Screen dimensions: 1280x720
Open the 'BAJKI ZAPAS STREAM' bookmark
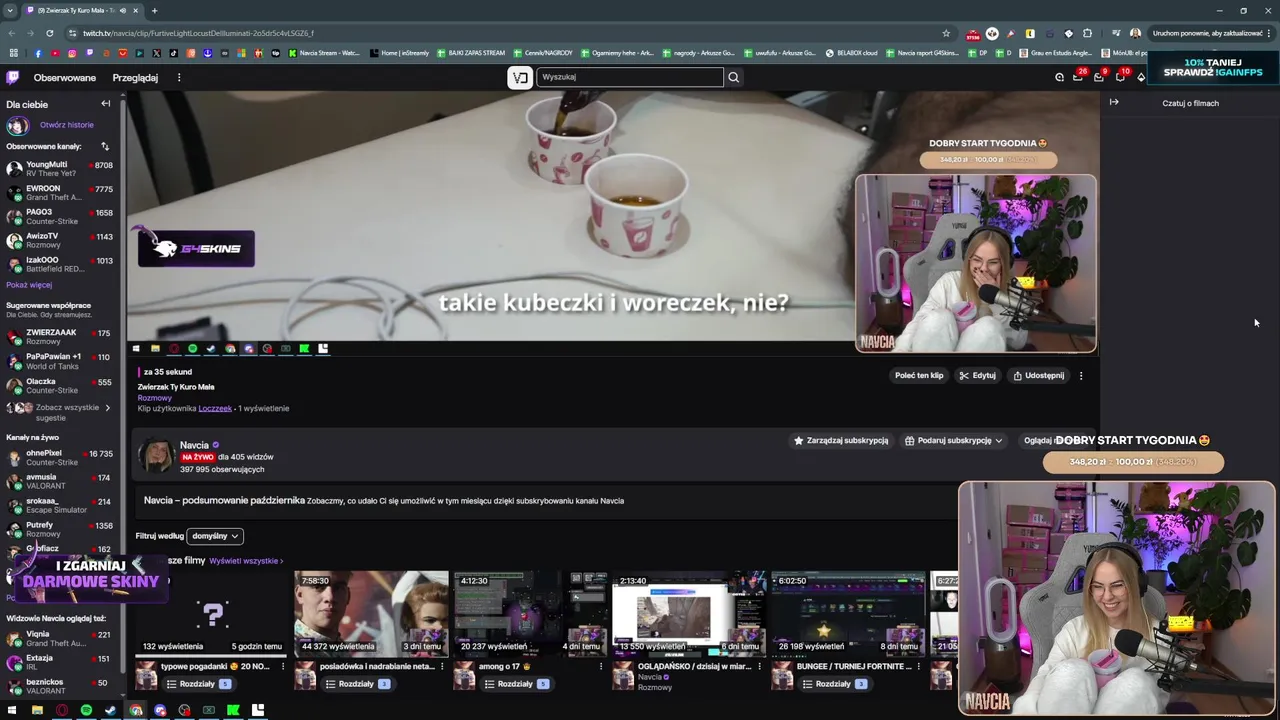(x=470, y=53)
